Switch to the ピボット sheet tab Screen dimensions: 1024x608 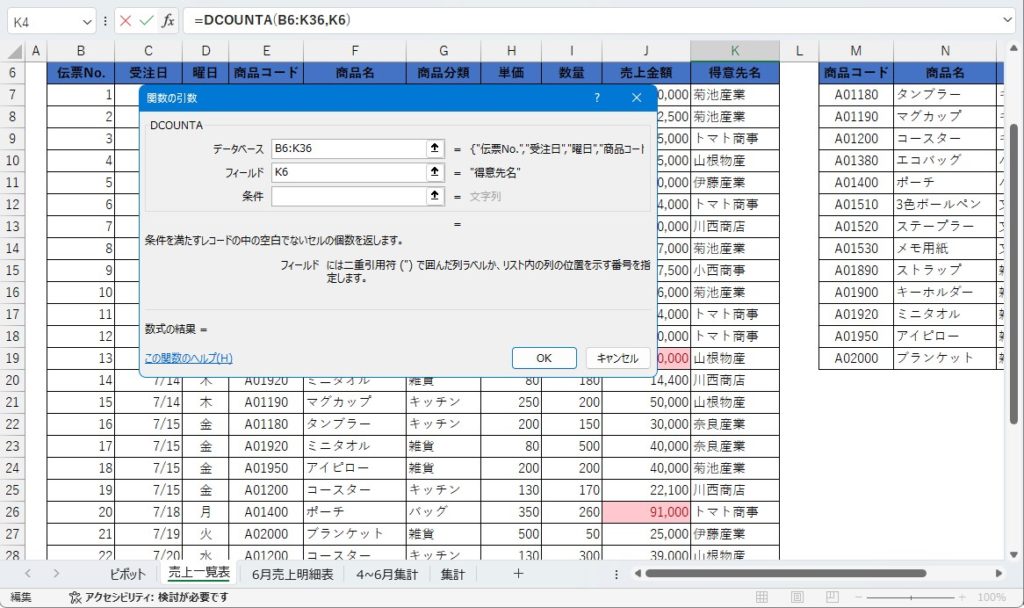tap(127, 574)
